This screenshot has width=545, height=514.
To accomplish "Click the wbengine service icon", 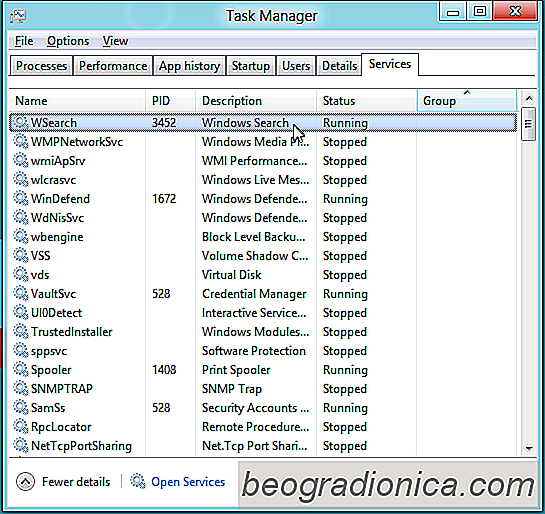I will (21, 237).
